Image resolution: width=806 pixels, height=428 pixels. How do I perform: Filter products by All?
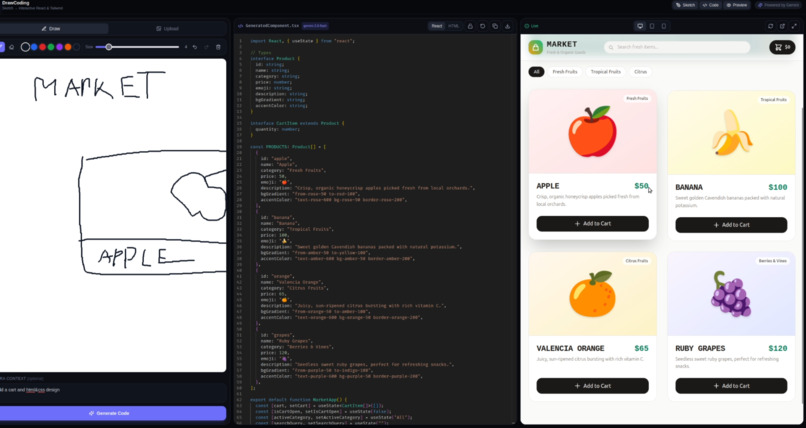click(x=536, y=72)
